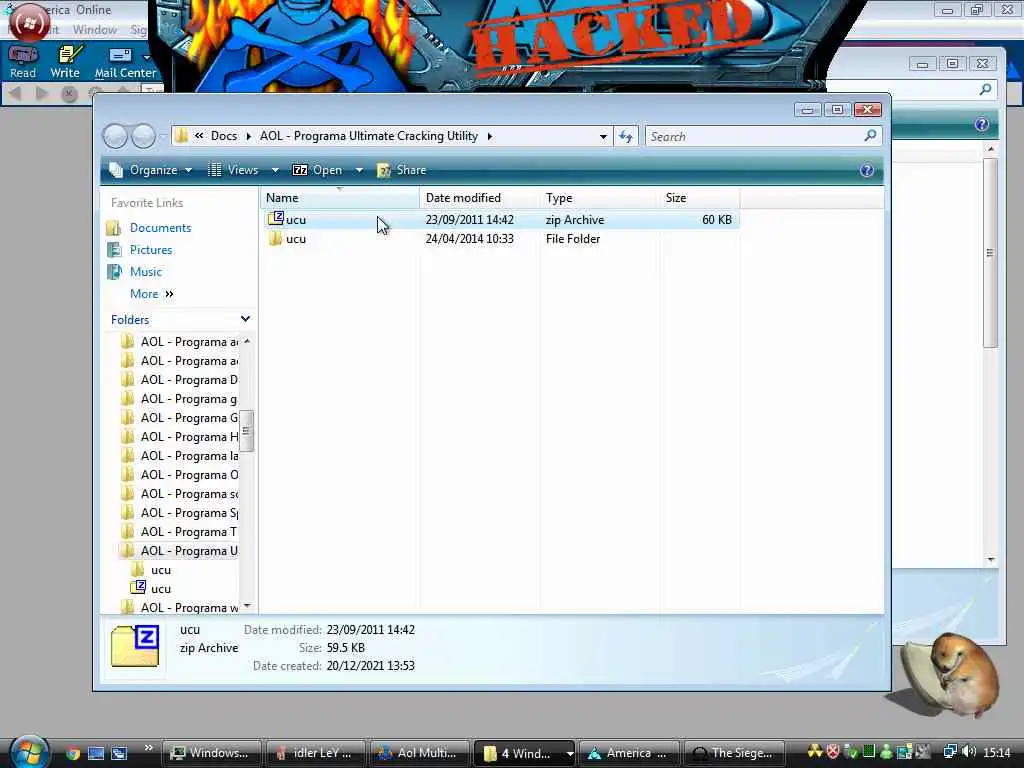Open the Windows Start orb

29,752
